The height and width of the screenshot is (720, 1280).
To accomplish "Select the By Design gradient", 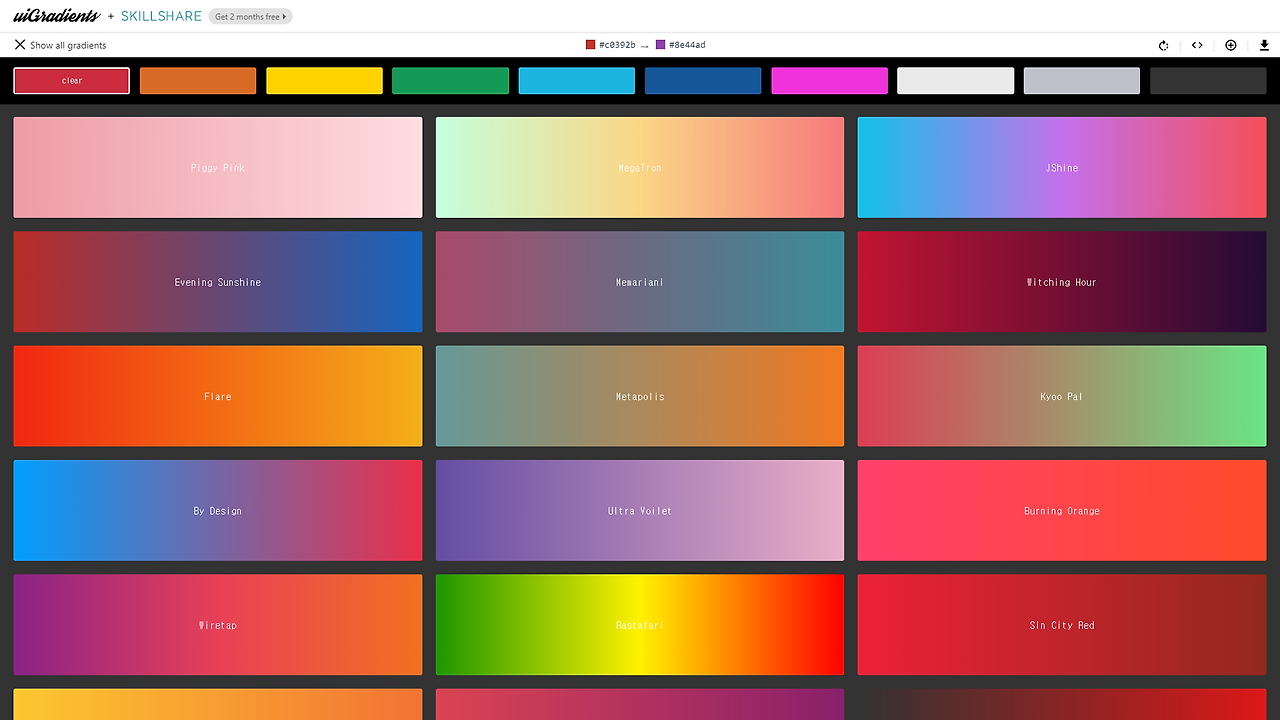I will (218, 510).
